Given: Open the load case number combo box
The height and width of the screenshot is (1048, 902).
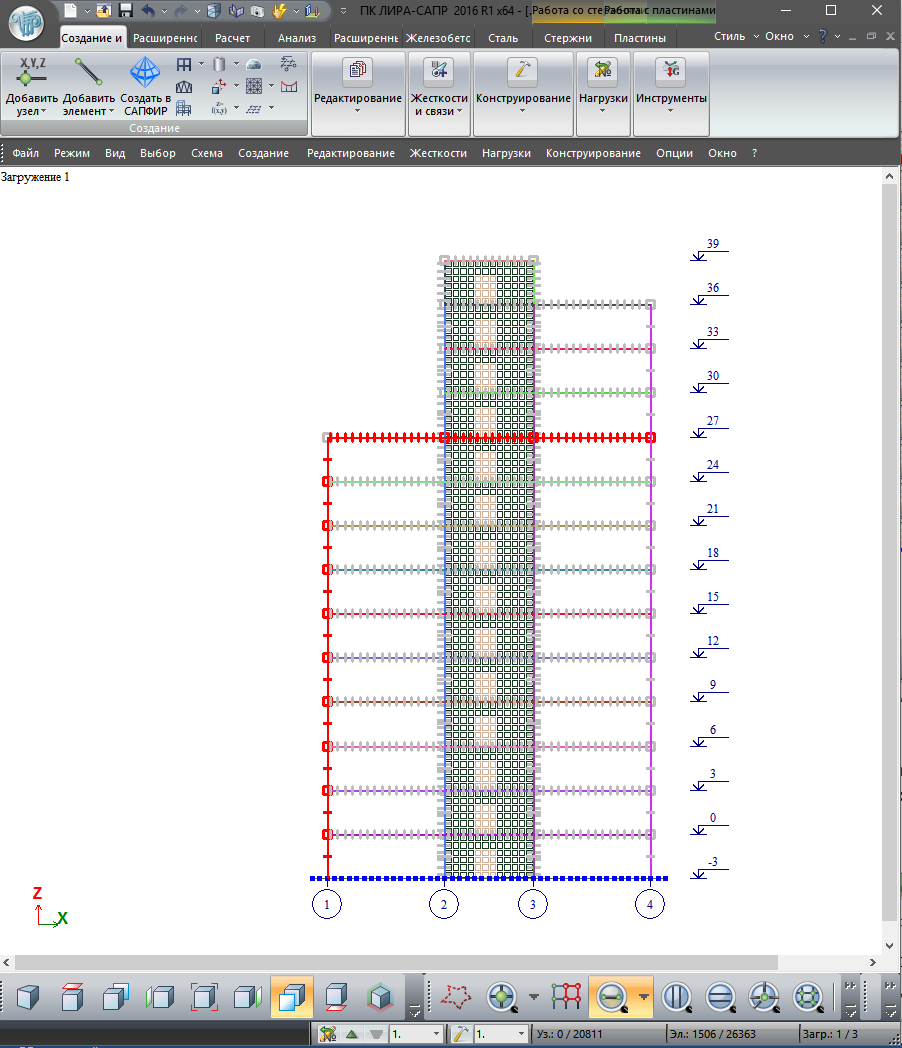Looking at the screenshot, I should [416, 1034].
